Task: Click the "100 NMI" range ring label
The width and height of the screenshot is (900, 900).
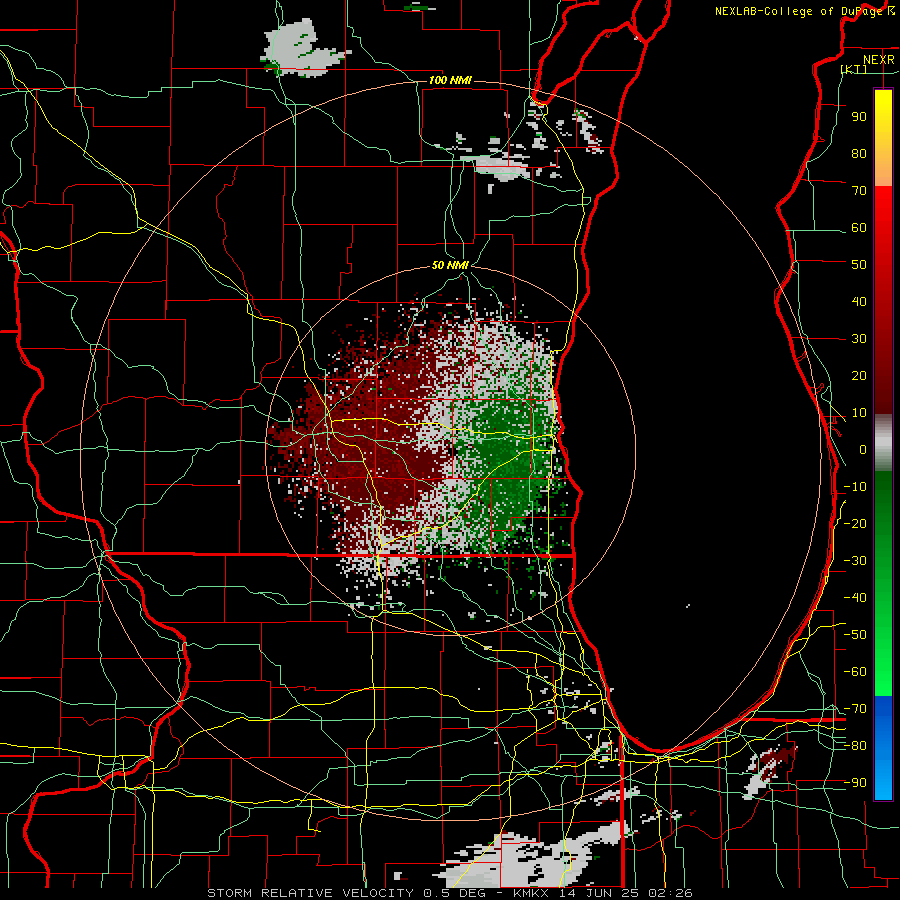Action: click(x=450, y=80)
